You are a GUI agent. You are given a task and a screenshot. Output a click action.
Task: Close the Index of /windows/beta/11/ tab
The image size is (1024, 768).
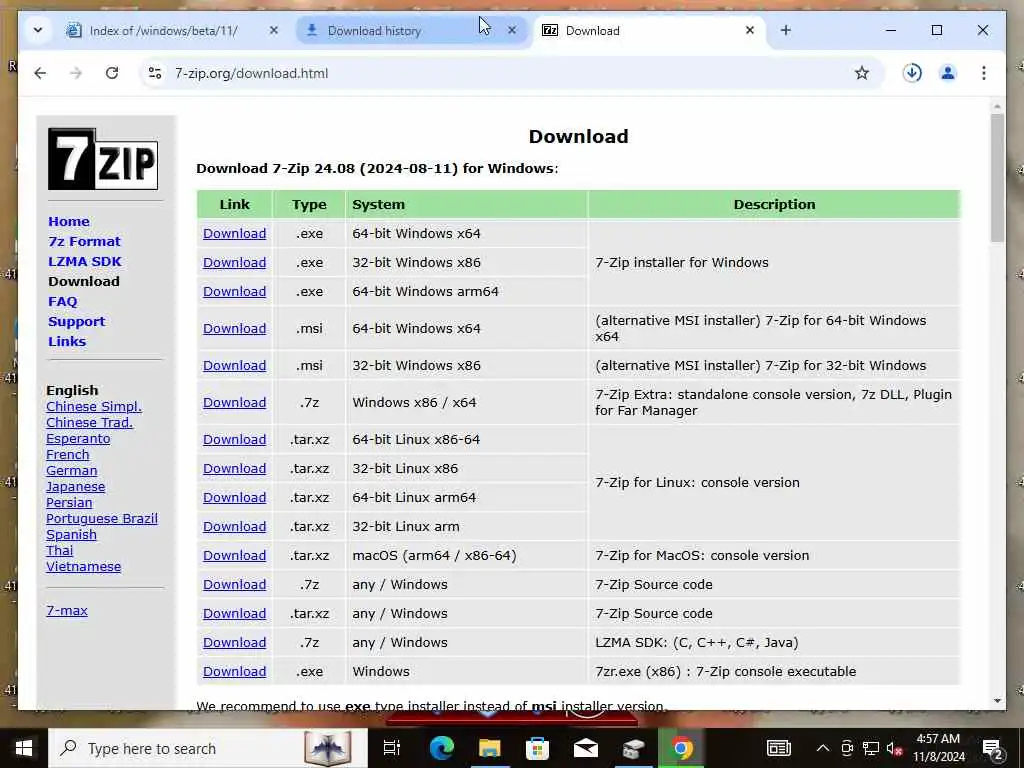(274, 30)
